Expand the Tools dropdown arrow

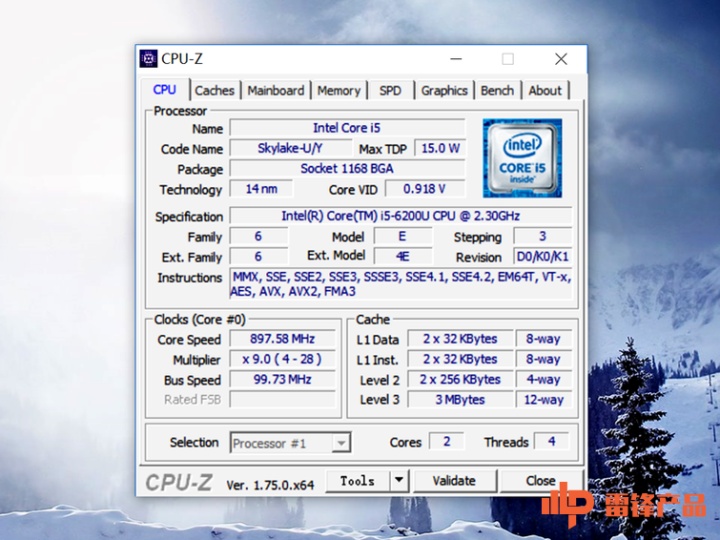point(399,481)
